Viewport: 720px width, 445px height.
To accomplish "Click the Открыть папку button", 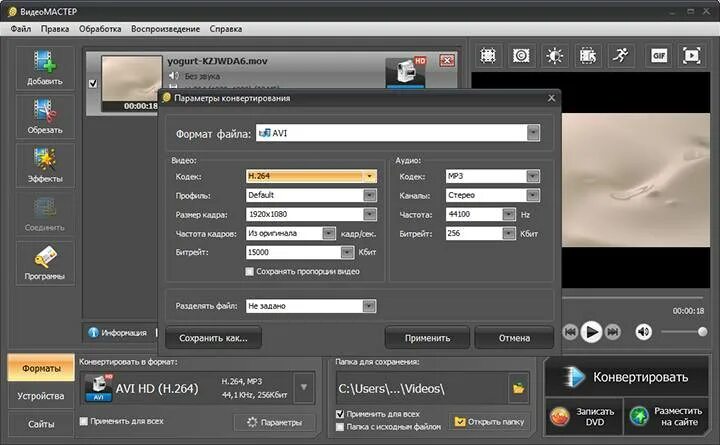I will tap(489, 422).
